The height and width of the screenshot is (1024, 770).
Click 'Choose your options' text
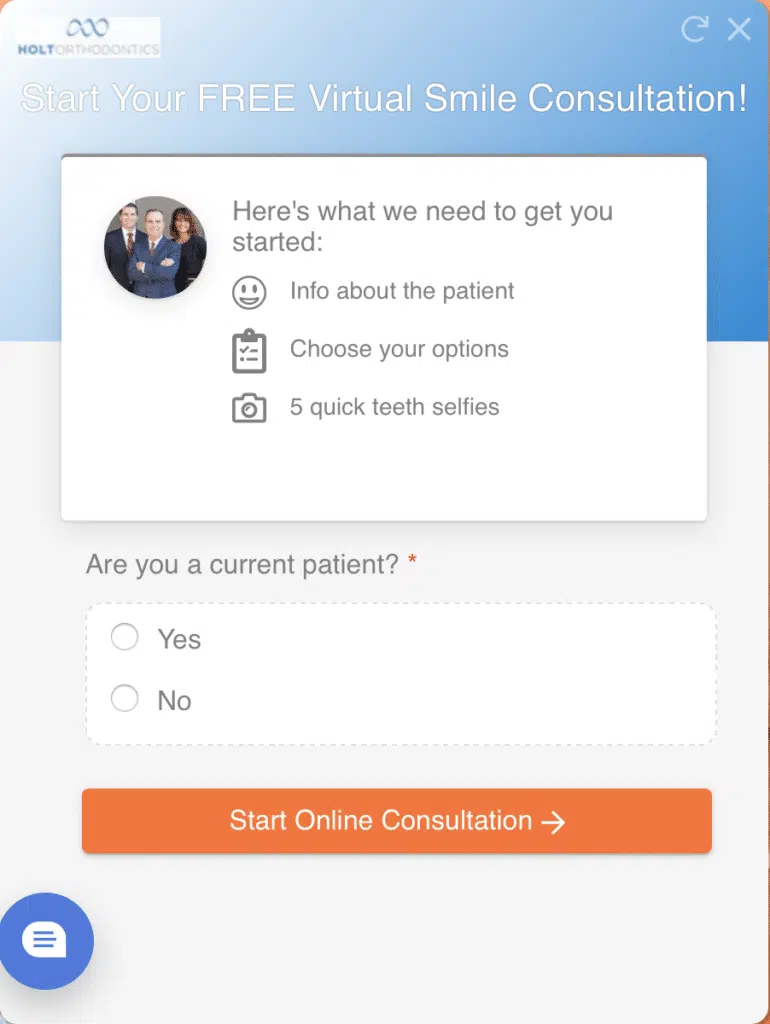pos(399,349)
